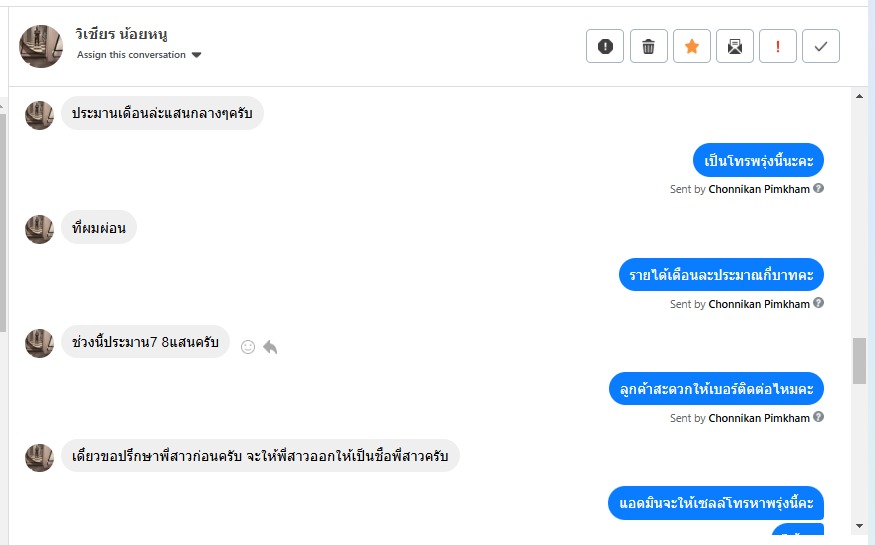The image size is (875, 545).
Task: React with the smiley emoji icon
Action: click(248, 347)
